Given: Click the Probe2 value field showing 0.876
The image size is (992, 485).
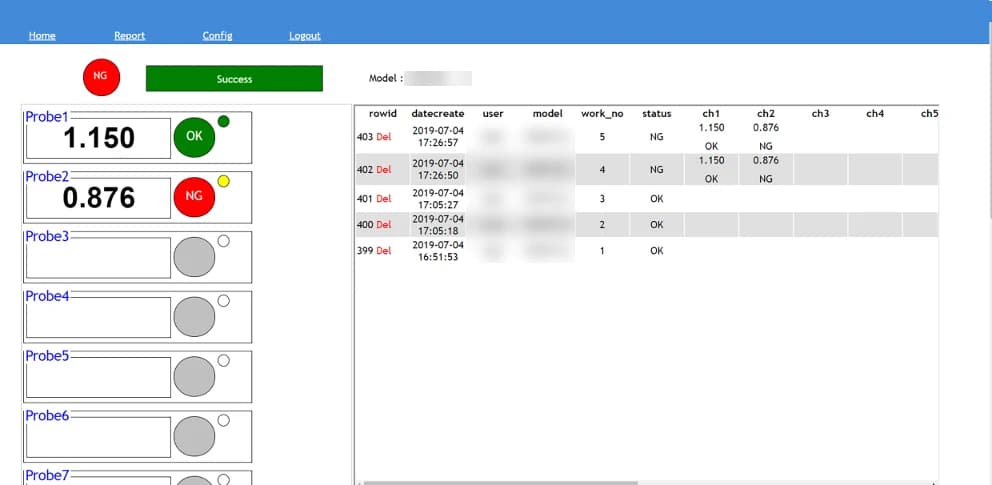Looking at the screenshot, I should click(98, 198).
